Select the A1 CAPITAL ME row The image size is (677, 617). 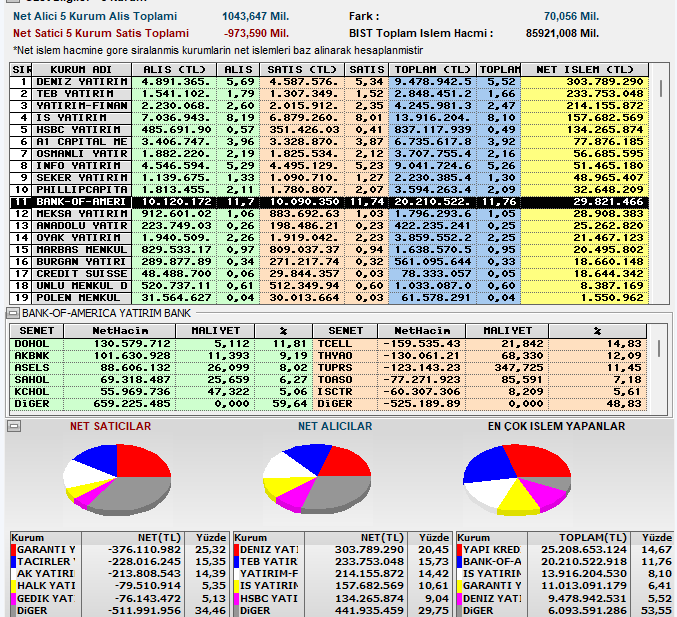(x=329, y=142)
